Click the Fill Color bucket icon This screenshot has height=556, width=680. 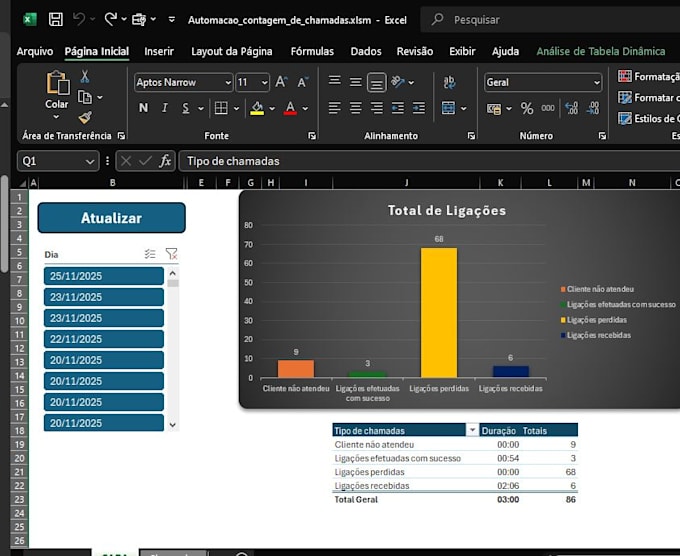(257, 108)
